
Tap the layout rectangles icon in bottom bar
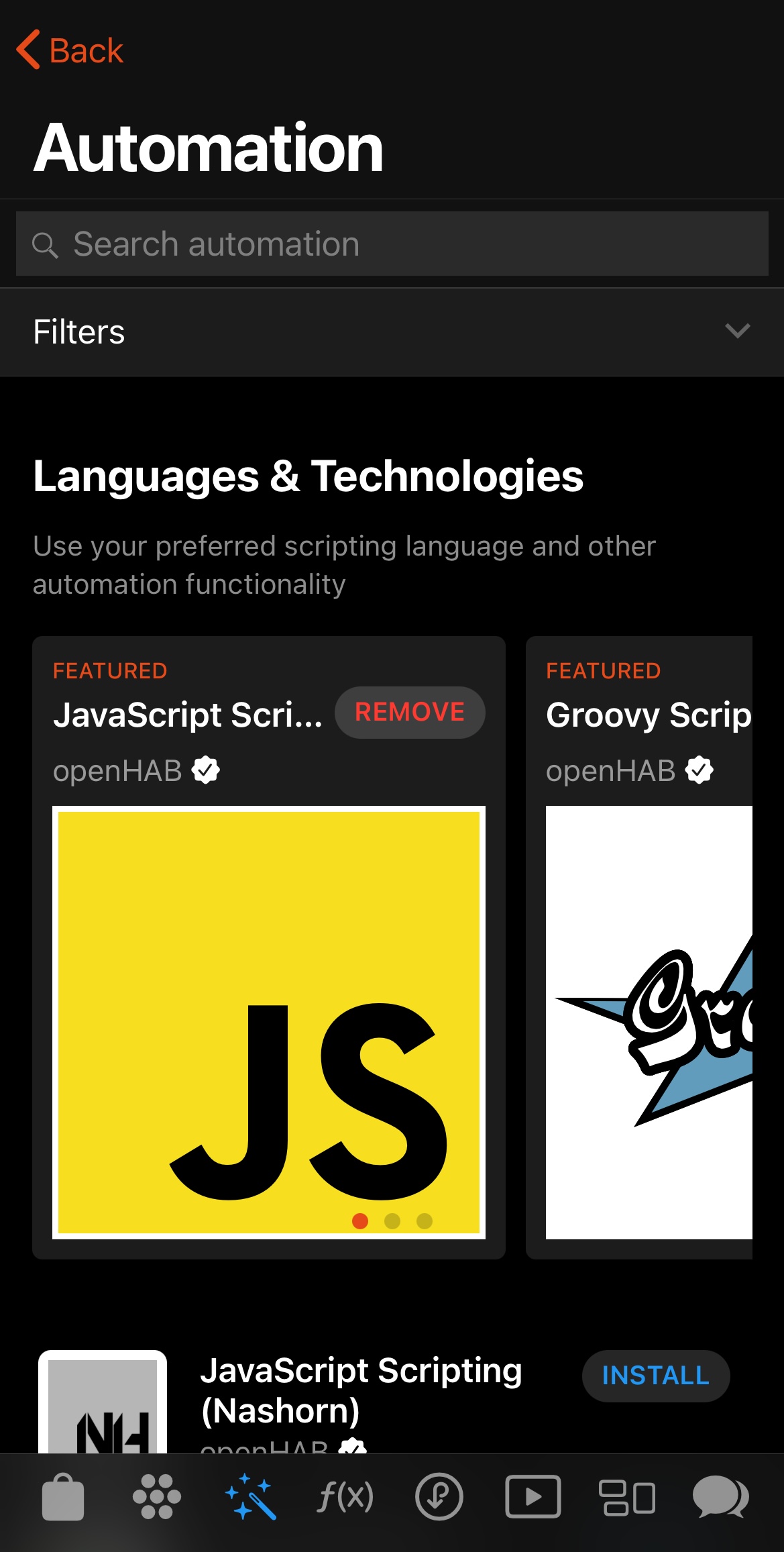point(626,1497)
